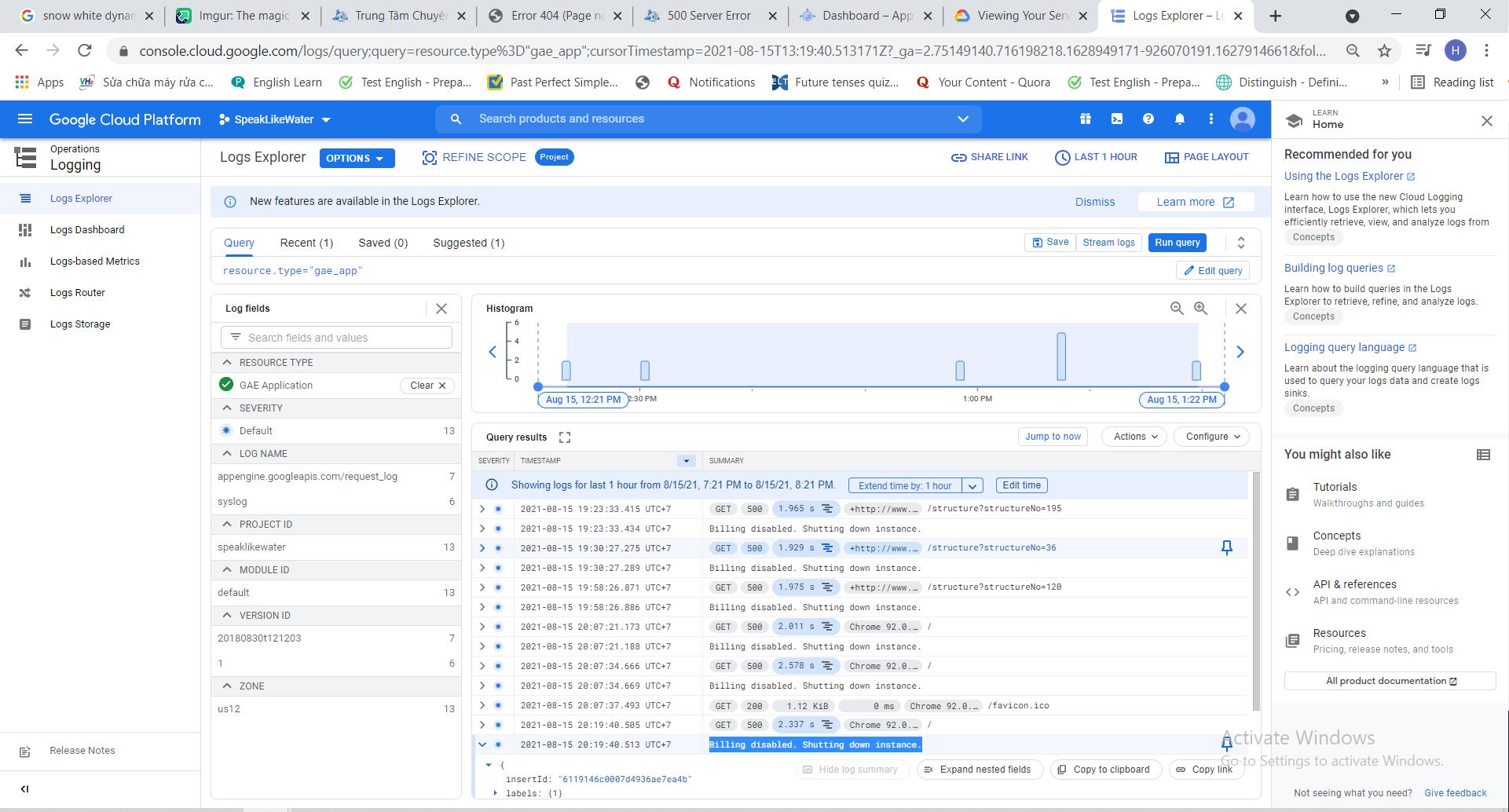The image size is (1509, 812).
Task: Bookmark this page with the star icon
Action: (1384, 51)
